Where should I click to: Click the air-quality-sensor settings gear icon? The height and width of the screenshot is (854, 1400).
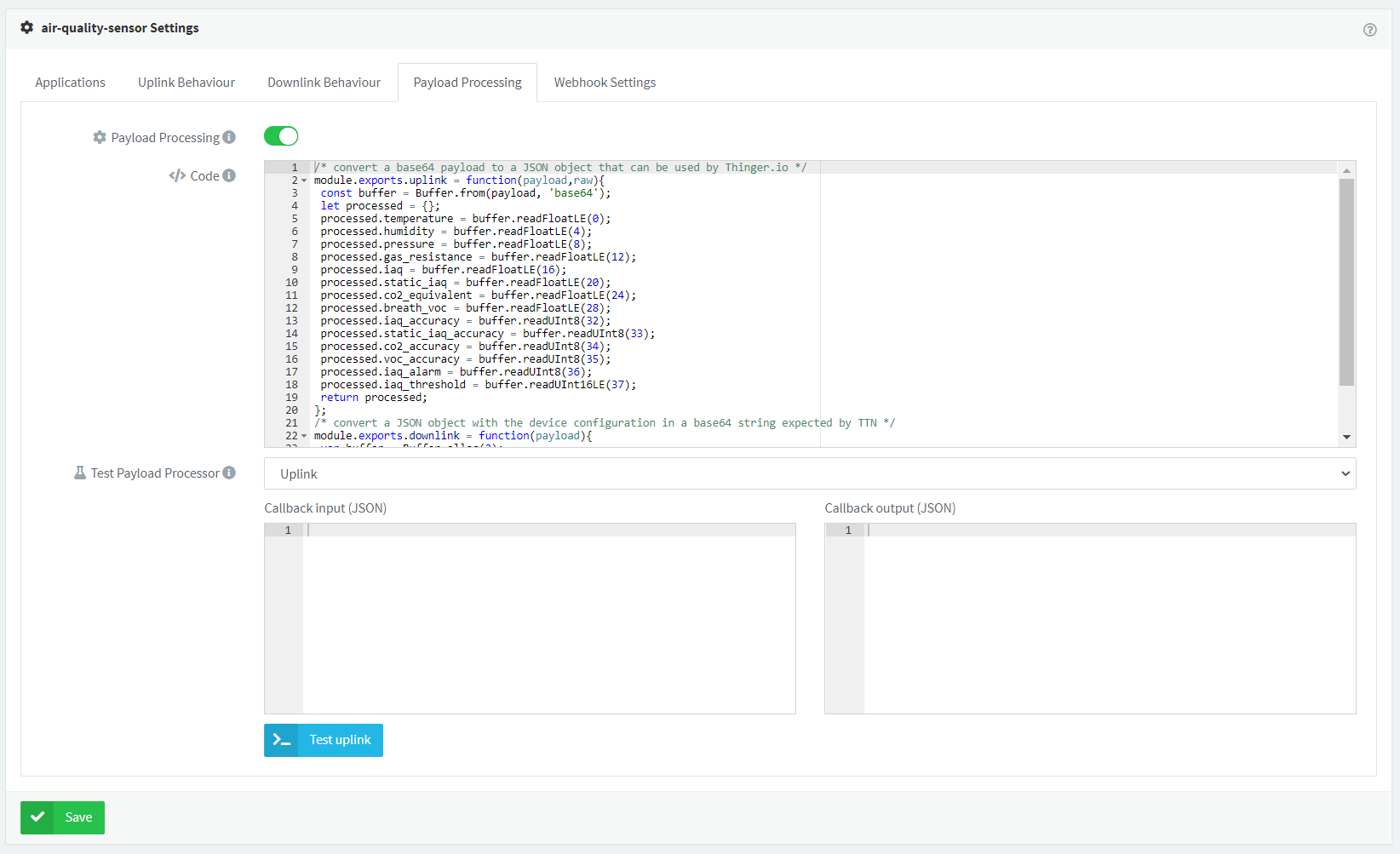(26, 27)
